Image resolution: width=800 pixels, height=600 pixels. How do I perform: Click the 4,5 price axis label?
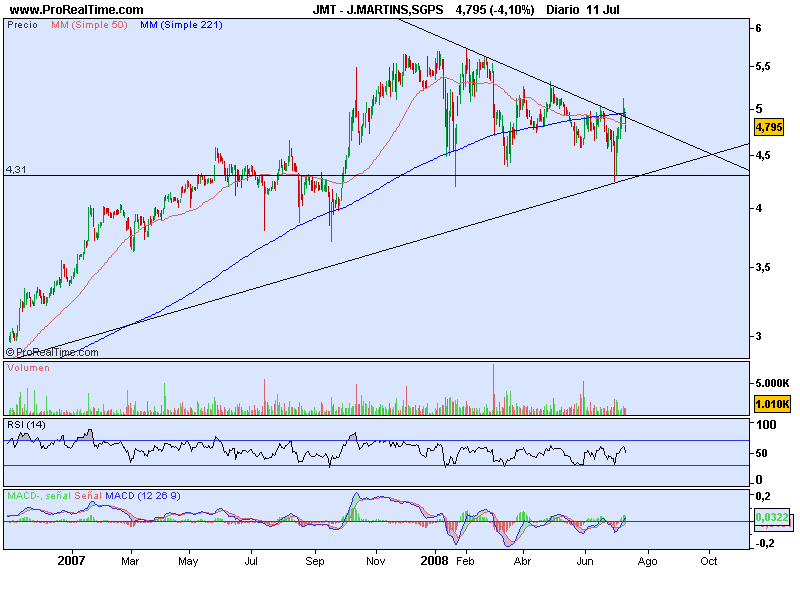coord(762,156)
